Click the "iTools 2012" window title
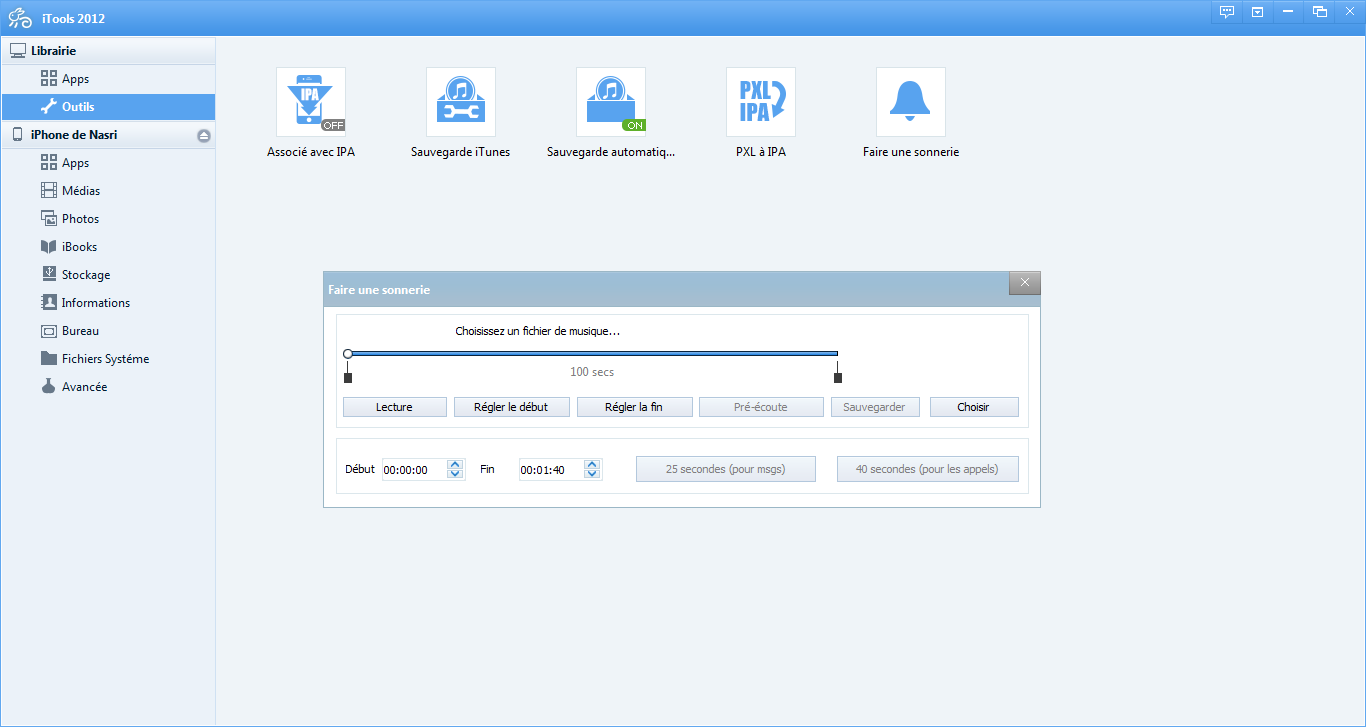 pyautogui.click(x=71, y=19)
